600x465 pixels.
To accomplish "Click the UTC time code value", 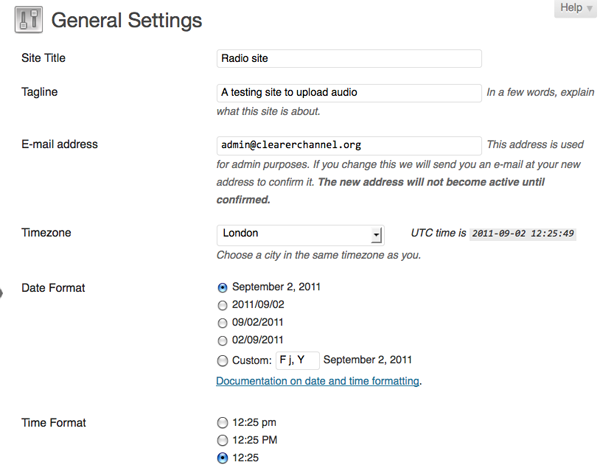I will (x=522, y=234).
